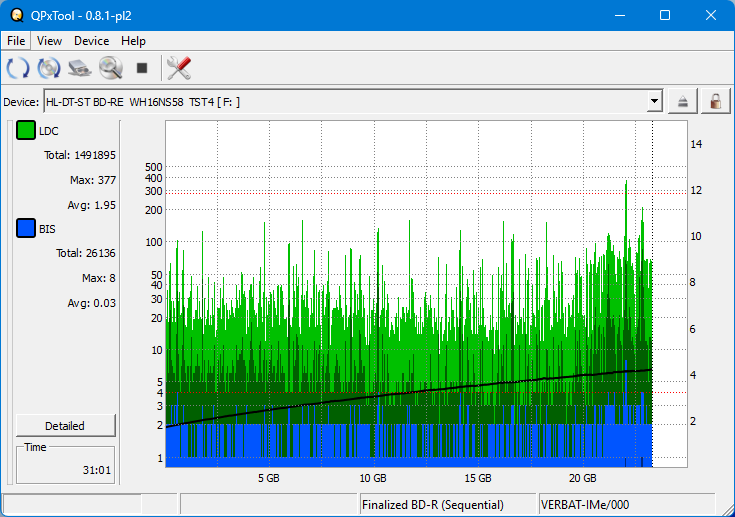Viewport: 735px width, 517px height.
Task: Click the resize grip in the window corner
Action: [728, 510]
